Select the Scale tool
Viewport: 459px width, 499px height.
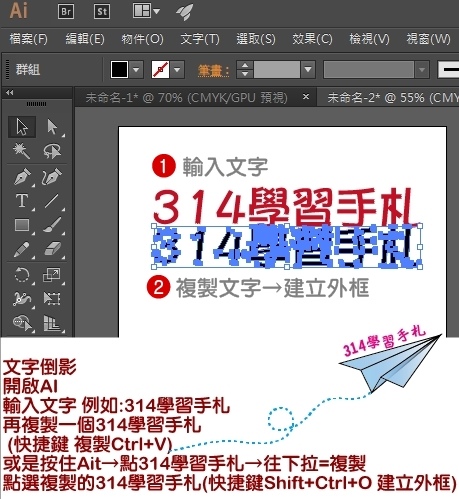tap(52, 275)
